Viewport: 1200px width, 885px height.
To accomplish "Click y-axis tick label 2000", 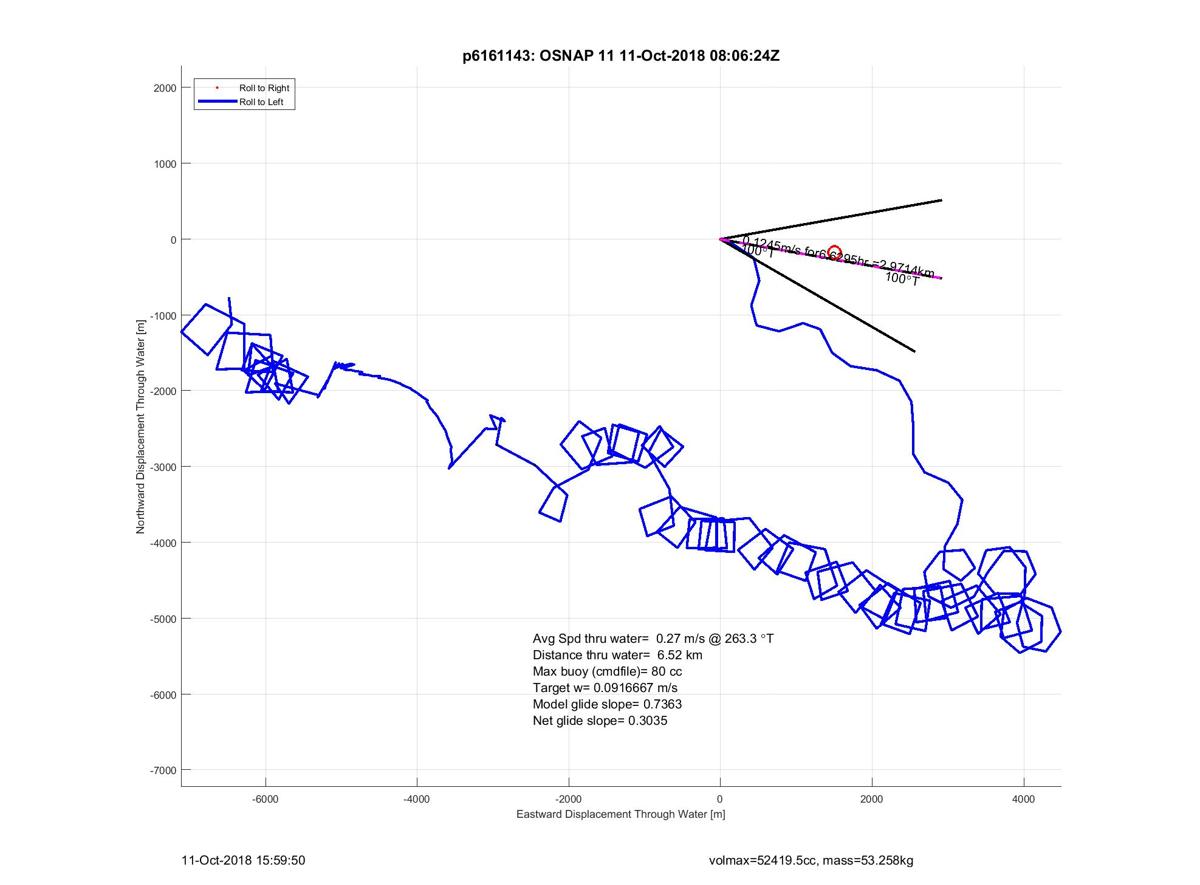I will pyautogui.click(x=165, y=88).
